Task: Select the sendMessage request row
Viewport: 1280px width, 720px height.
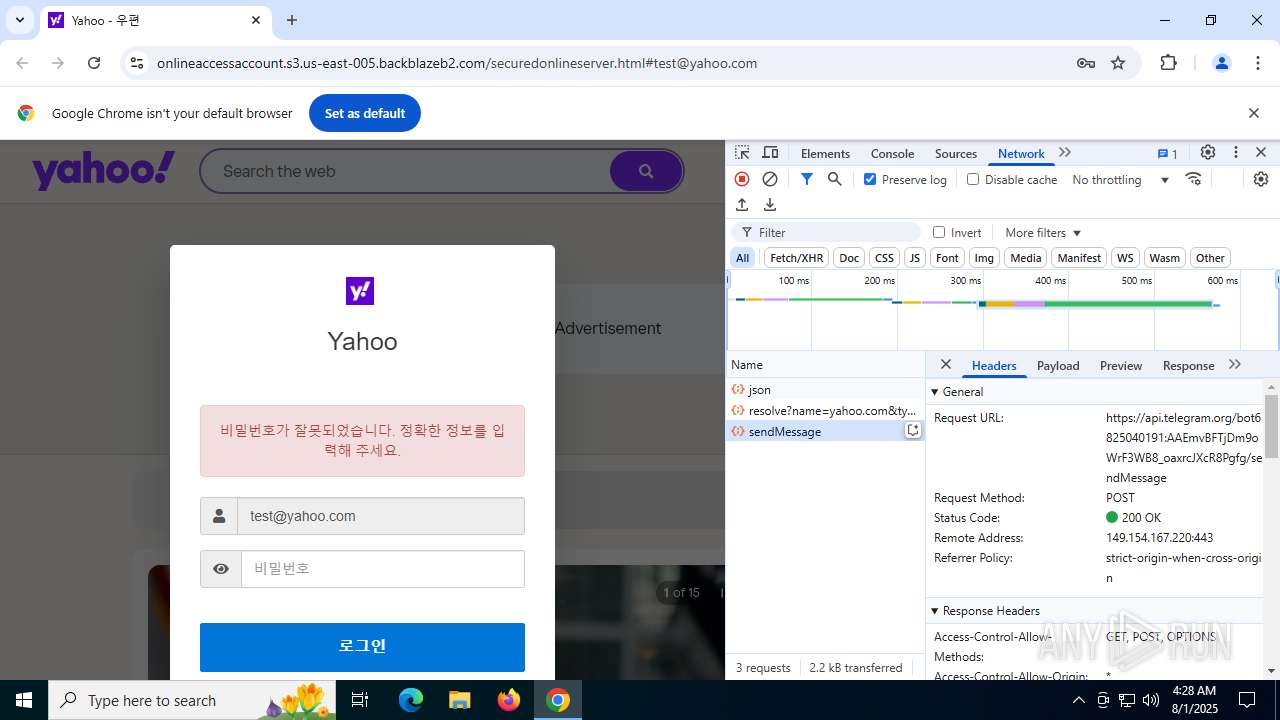Action: [825, 432]
